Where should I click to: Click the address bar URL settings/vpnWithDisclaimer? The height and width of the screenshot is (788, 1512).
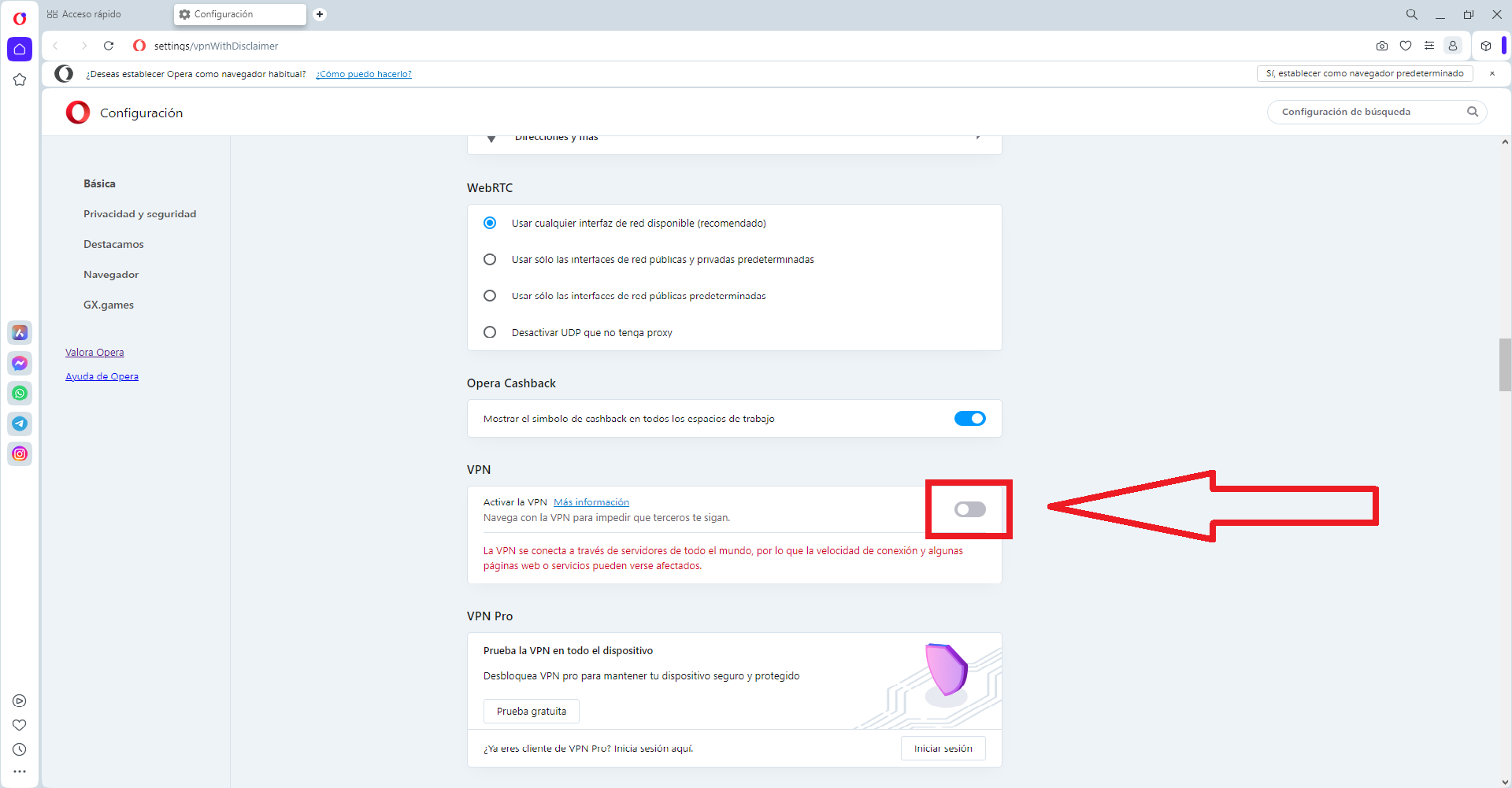pos(217,46)
